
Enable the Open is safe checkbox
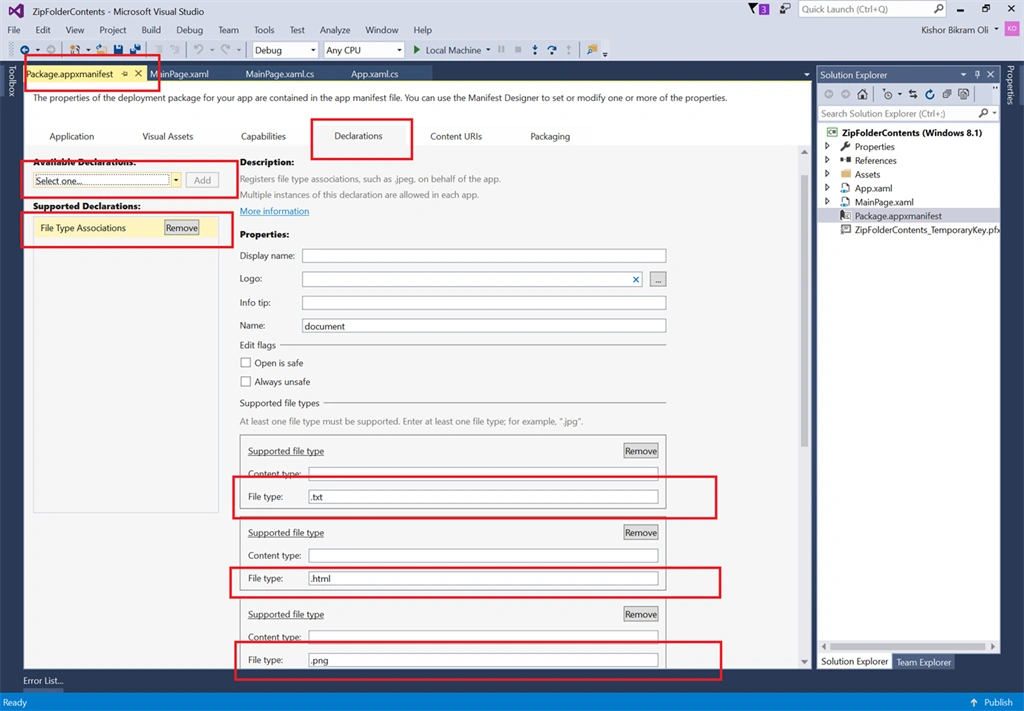click(246, 362)
